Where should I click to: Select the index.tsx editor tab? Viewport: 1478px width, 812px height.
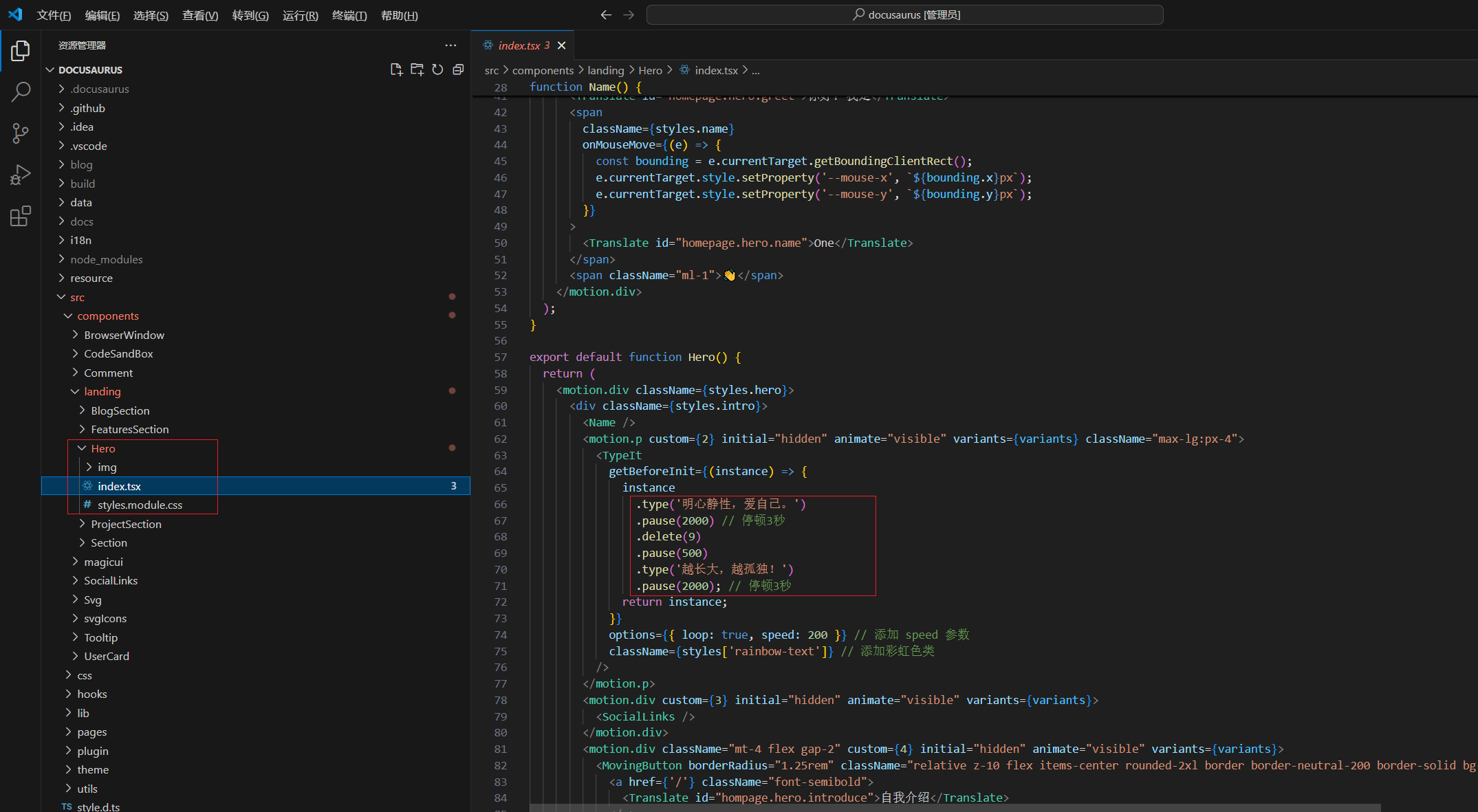tap(524, 45)
